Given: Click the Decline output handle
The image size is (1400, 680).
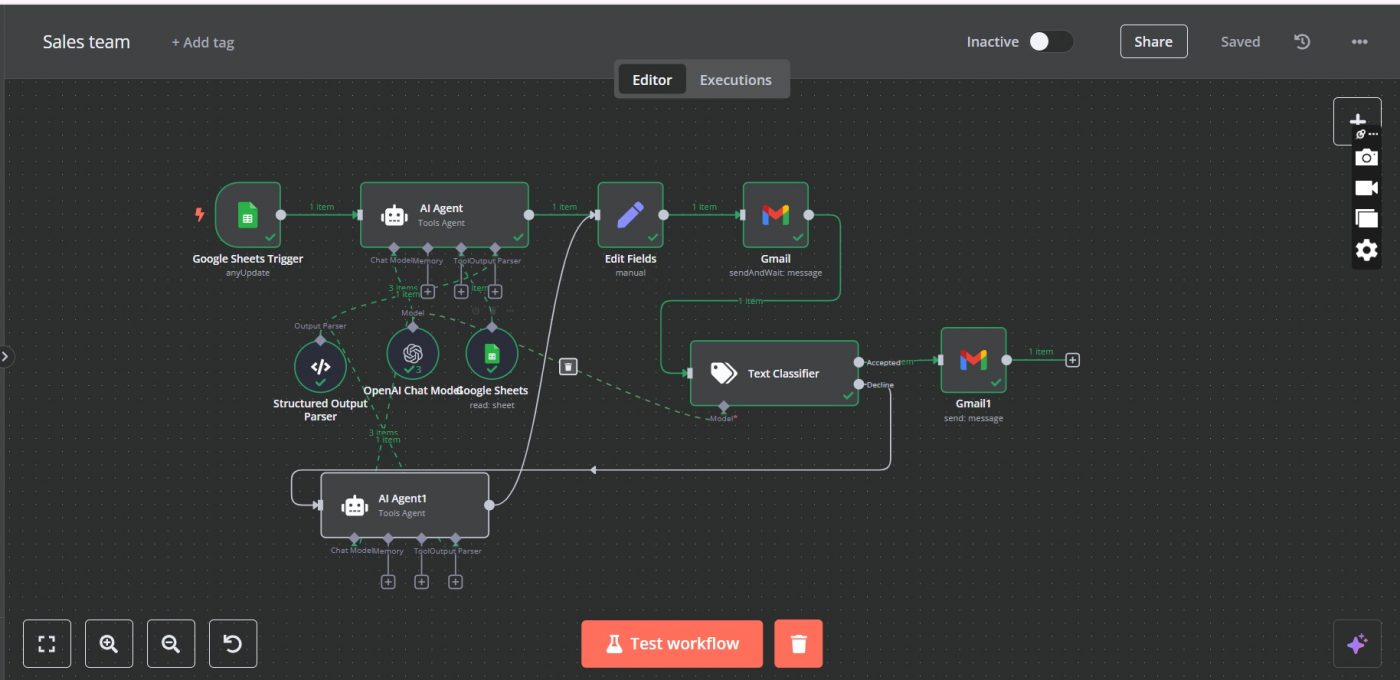Looking at the screenshot, I should pos(859,384).
